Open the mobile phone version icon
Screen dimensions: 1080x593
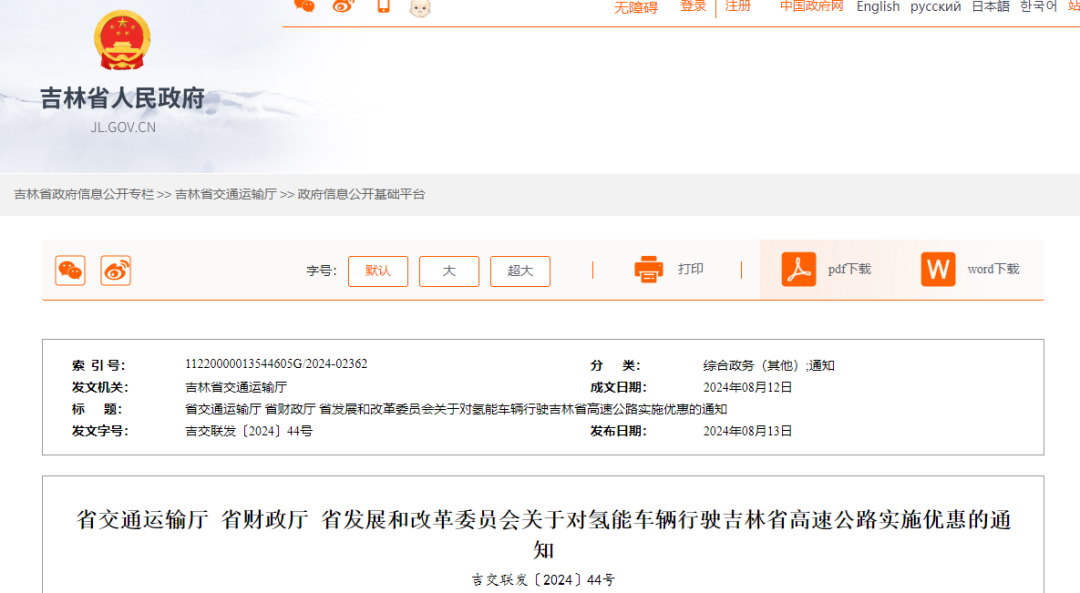pyautogui.click(x=383, y=6)
